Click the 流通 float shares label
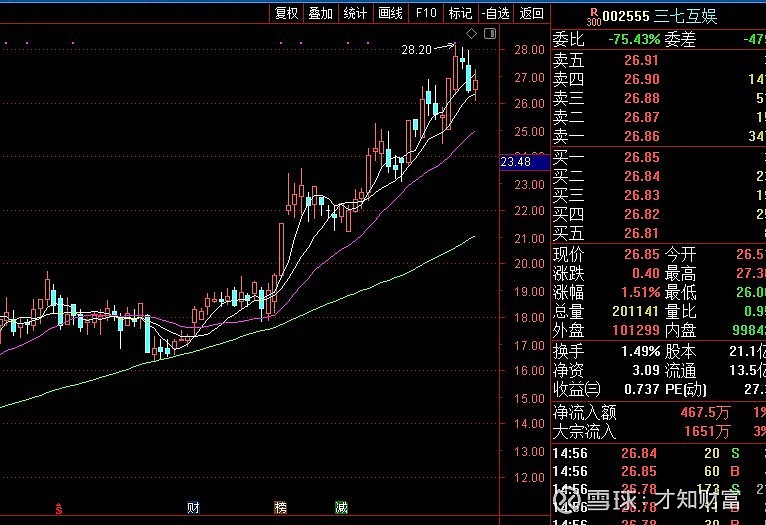Viewport: 766px width, 525px height. point(680,371)
